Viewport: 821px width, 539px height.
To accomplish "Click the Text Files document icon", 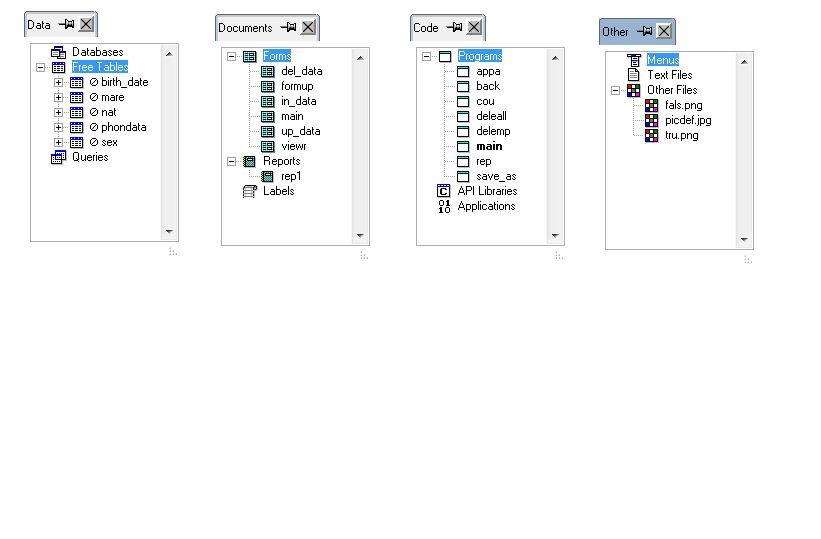I will click(x=634, y=75).
